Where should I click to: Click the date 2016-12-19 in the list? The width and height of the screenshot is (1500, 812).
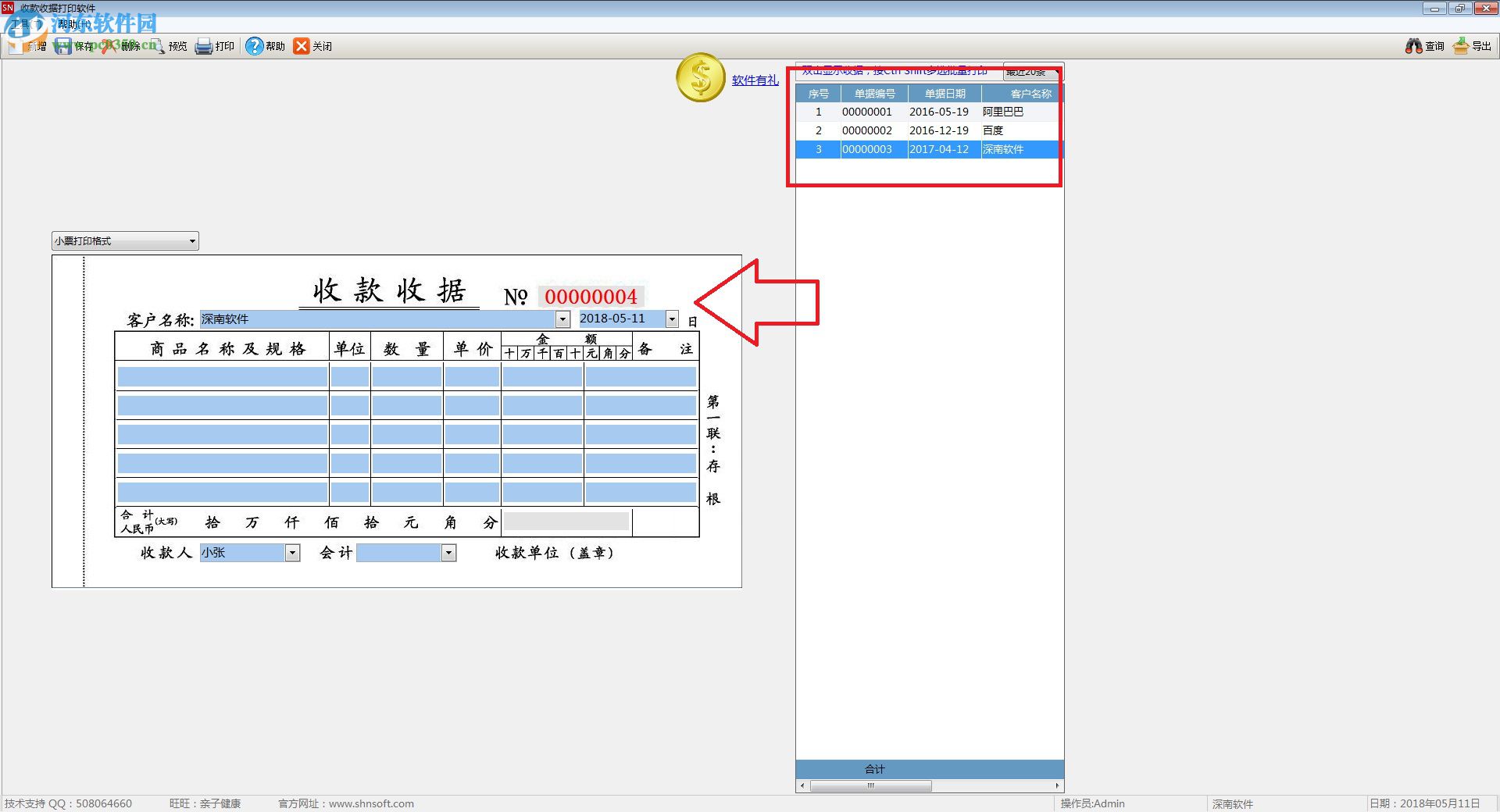click(x=938, y=130)
